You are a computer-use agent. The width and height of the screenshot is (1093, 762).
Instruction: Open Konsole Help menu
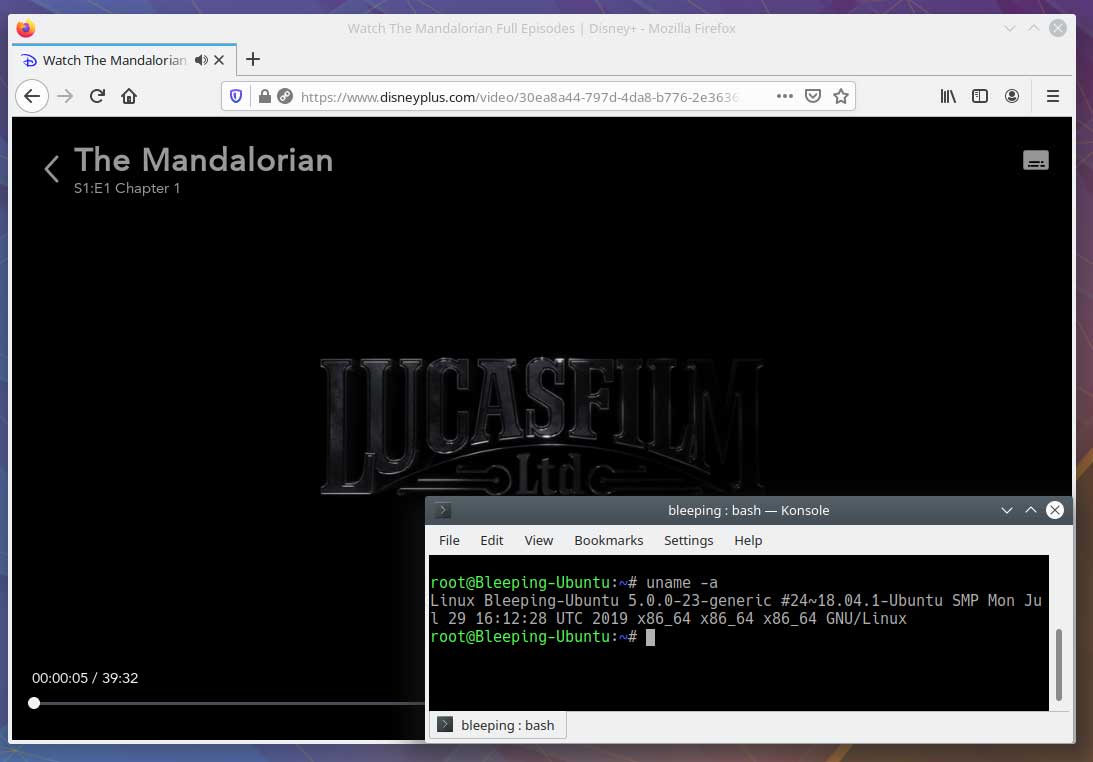pyautogui.click(x=748, y=540)
